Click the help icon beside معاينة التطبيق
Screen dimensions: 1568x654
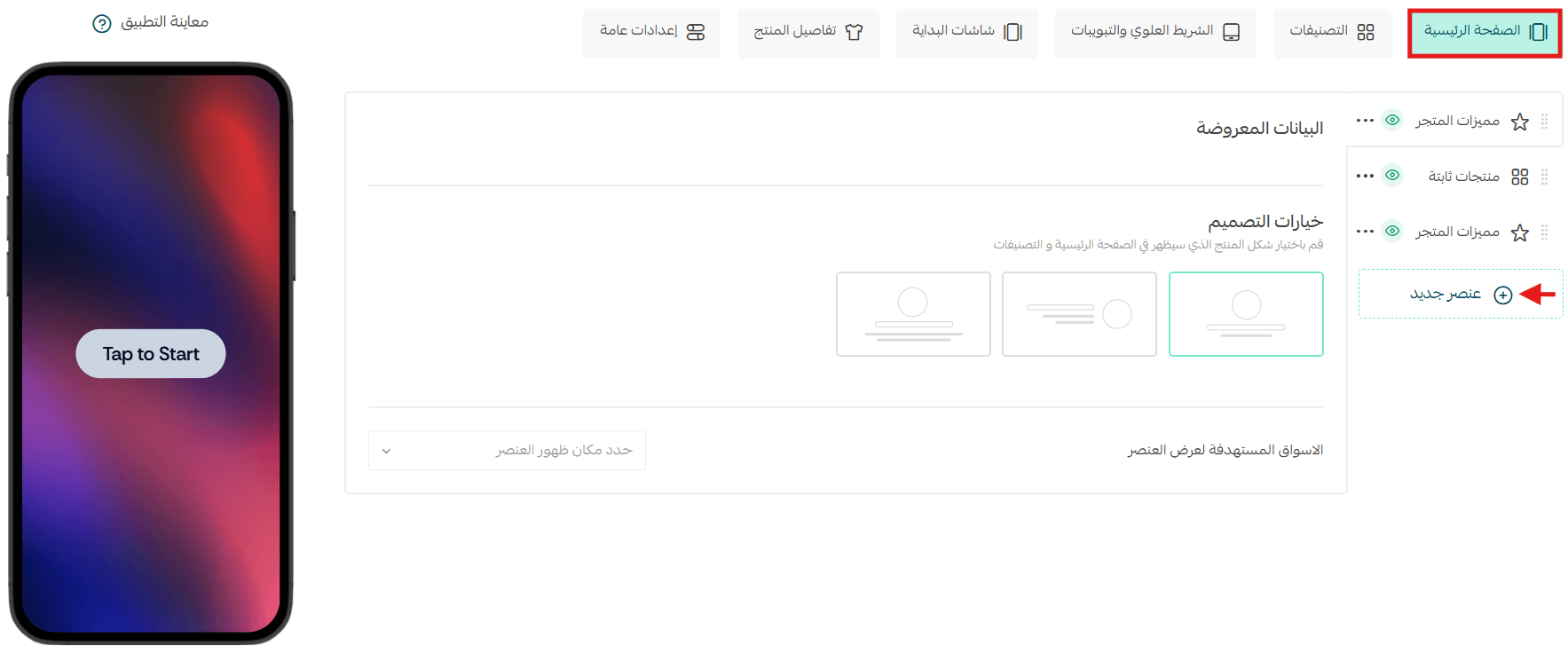[x=102, y=23]
